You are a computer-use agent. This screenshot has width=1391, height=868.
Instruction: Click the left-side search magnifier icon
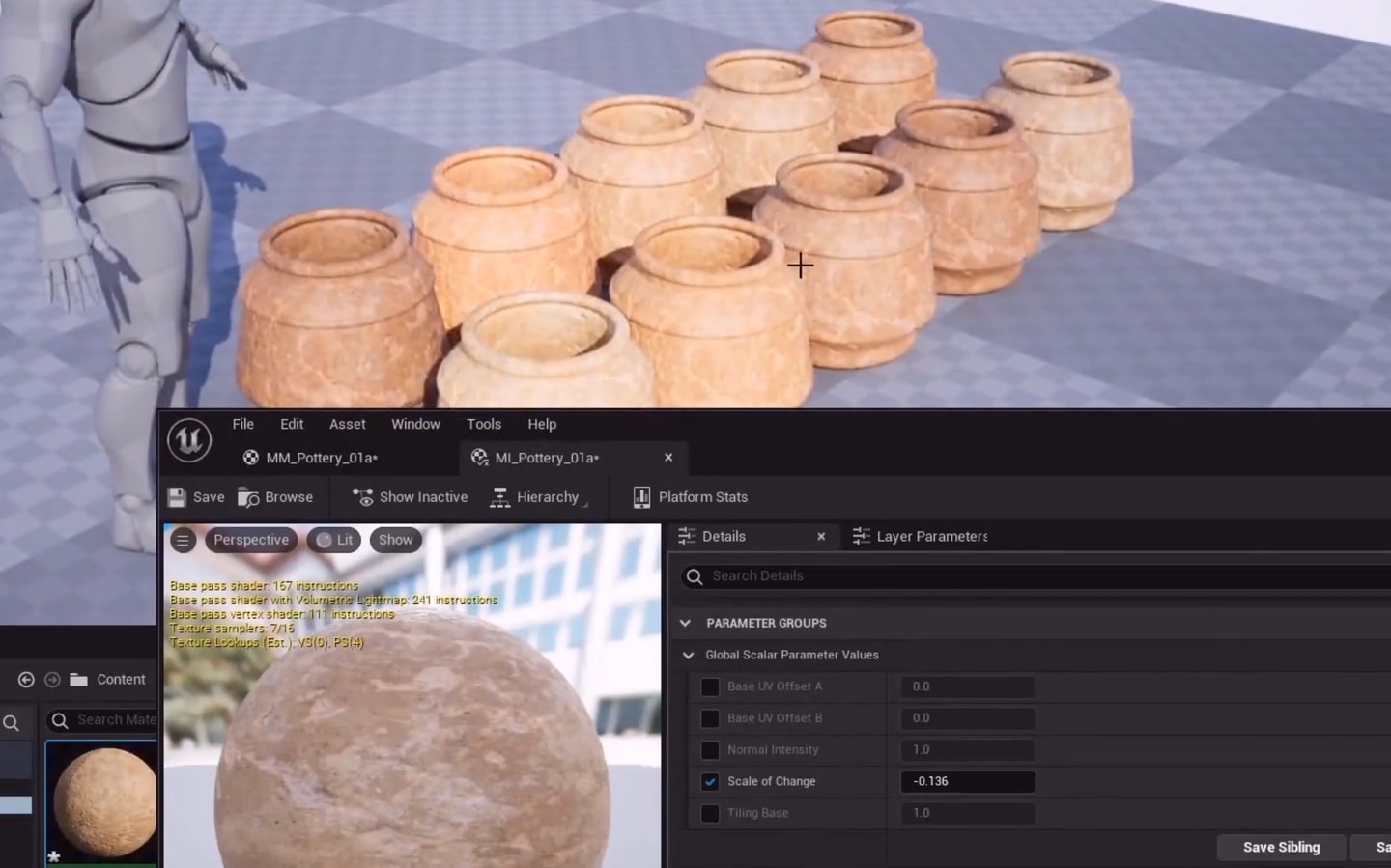click(11, 722)
